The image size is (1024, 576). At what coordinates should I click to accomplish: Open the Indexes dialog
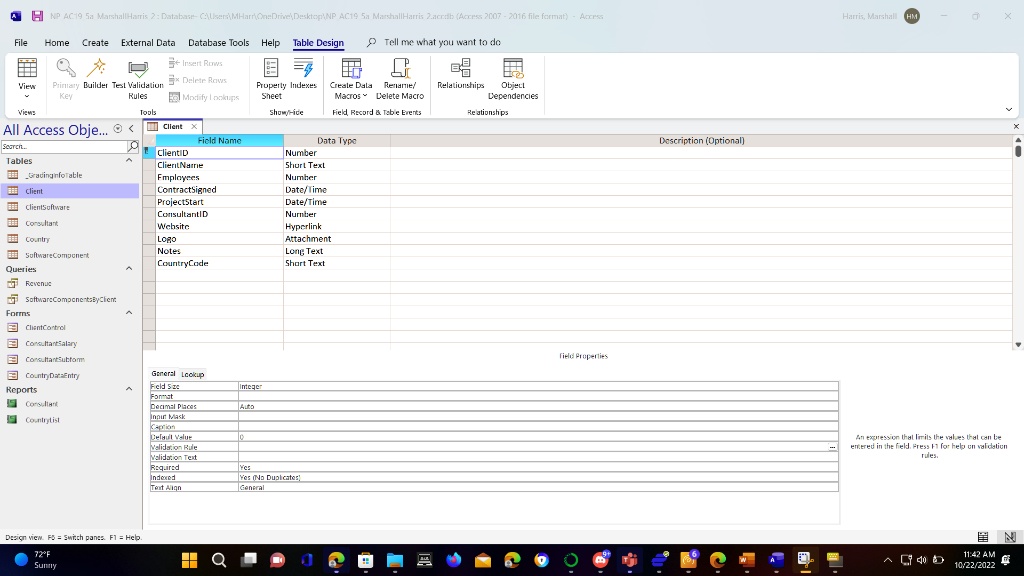coord(303,70)
